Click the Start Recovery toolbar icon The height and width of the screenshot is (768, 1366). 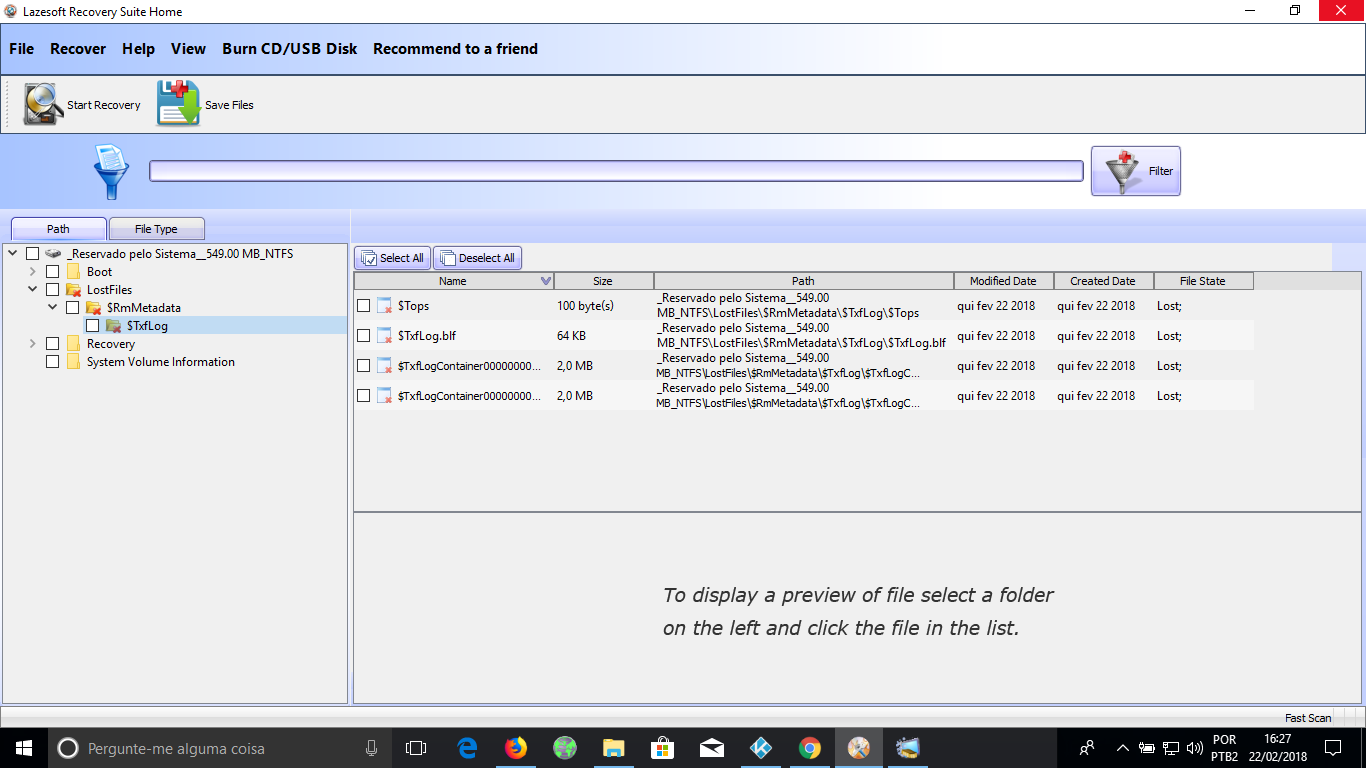coord(44,104)
